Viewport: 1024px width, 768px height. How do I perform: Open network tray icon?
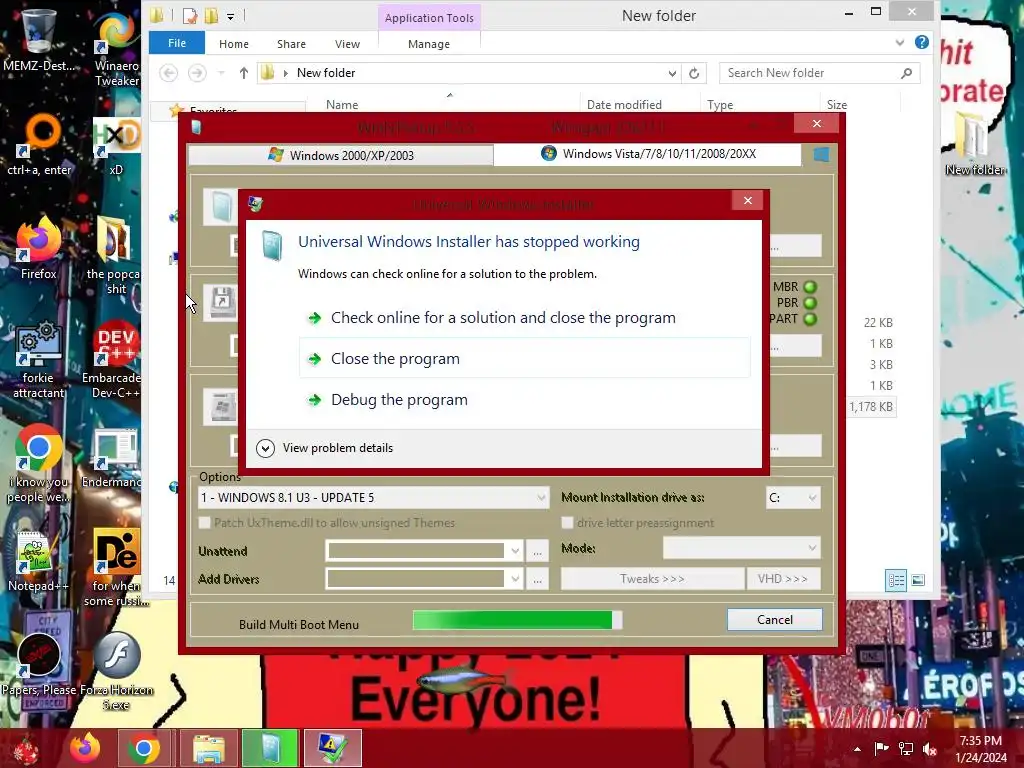[906, 748]
